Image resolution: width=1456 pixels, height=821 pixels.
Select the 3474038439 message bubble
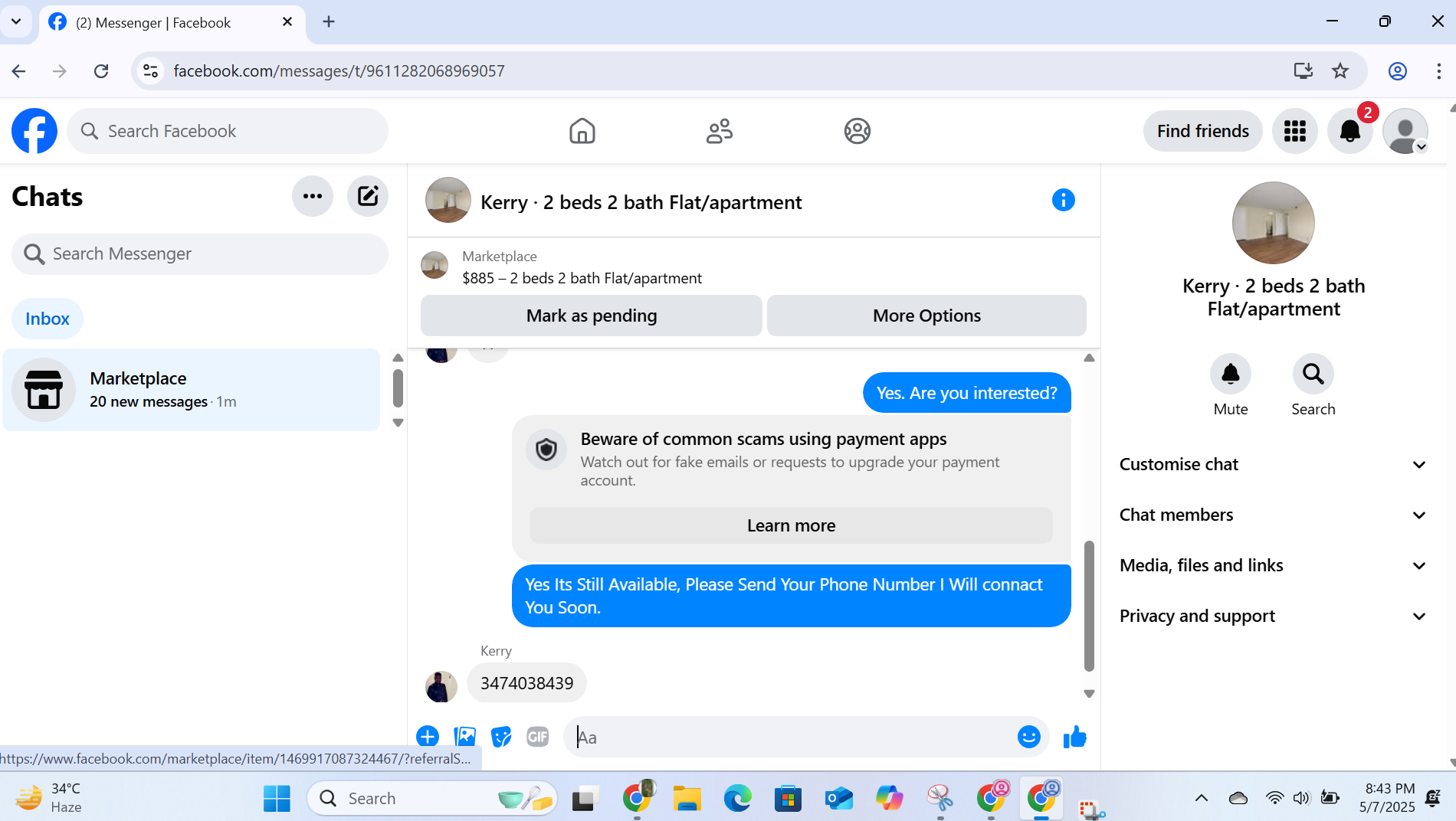click(526, 683)
